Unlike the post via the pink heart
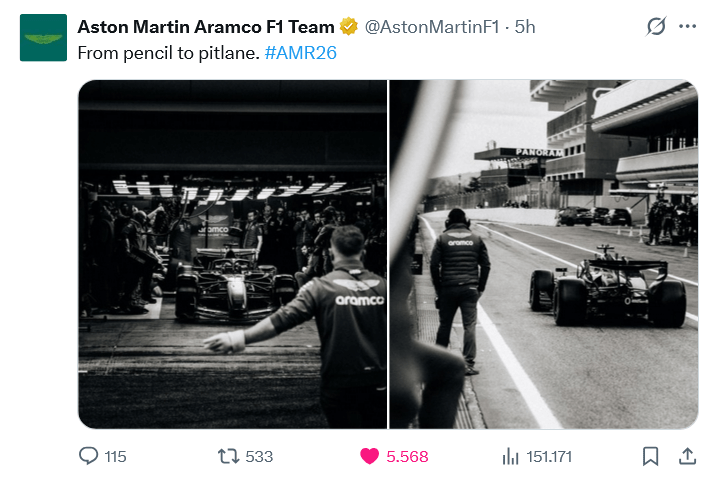Image resolution: width=718 pixels, height=482 pixels. [x=369, y=456]
